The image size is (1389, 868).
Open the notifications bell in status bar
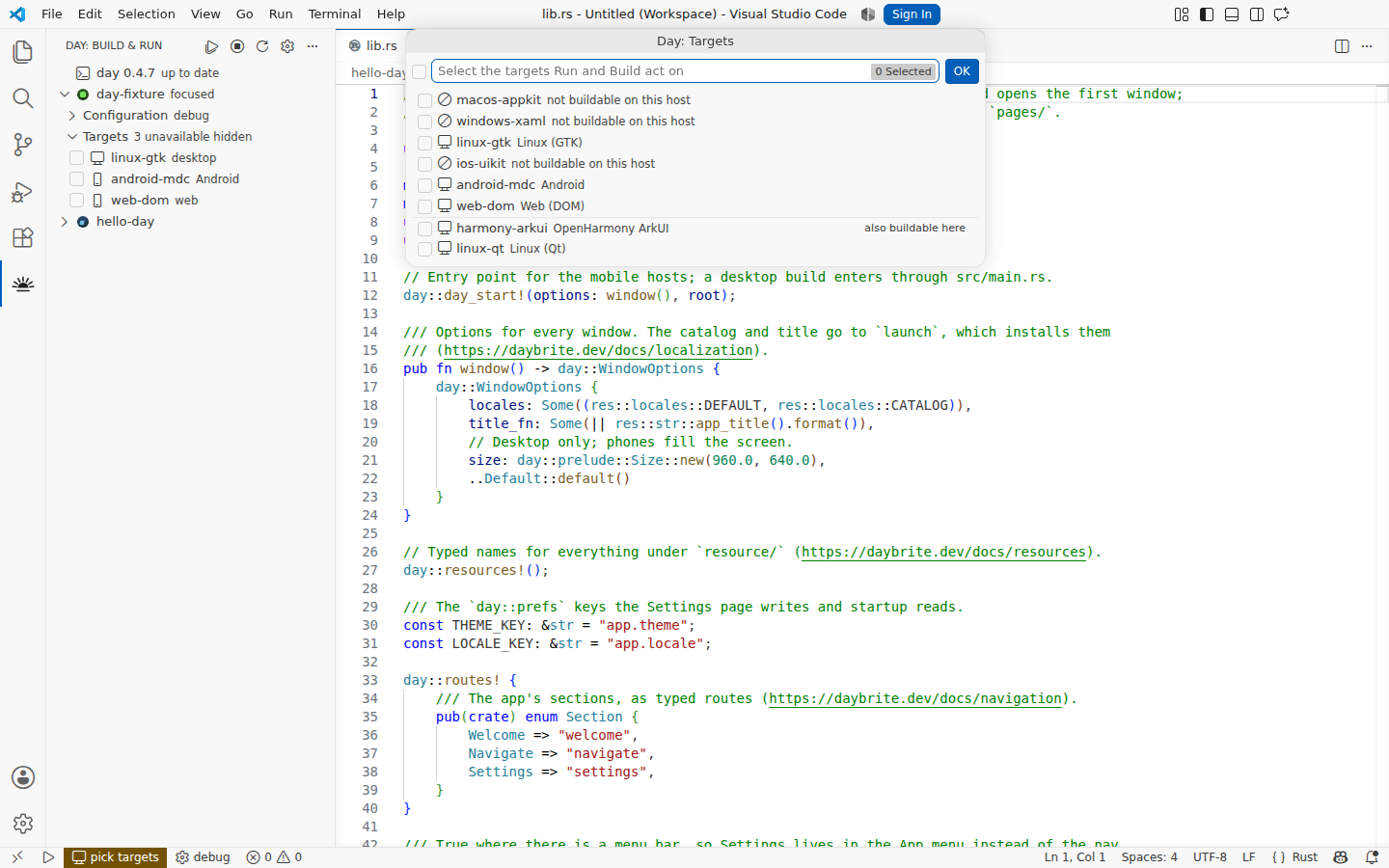(1372, 857)
